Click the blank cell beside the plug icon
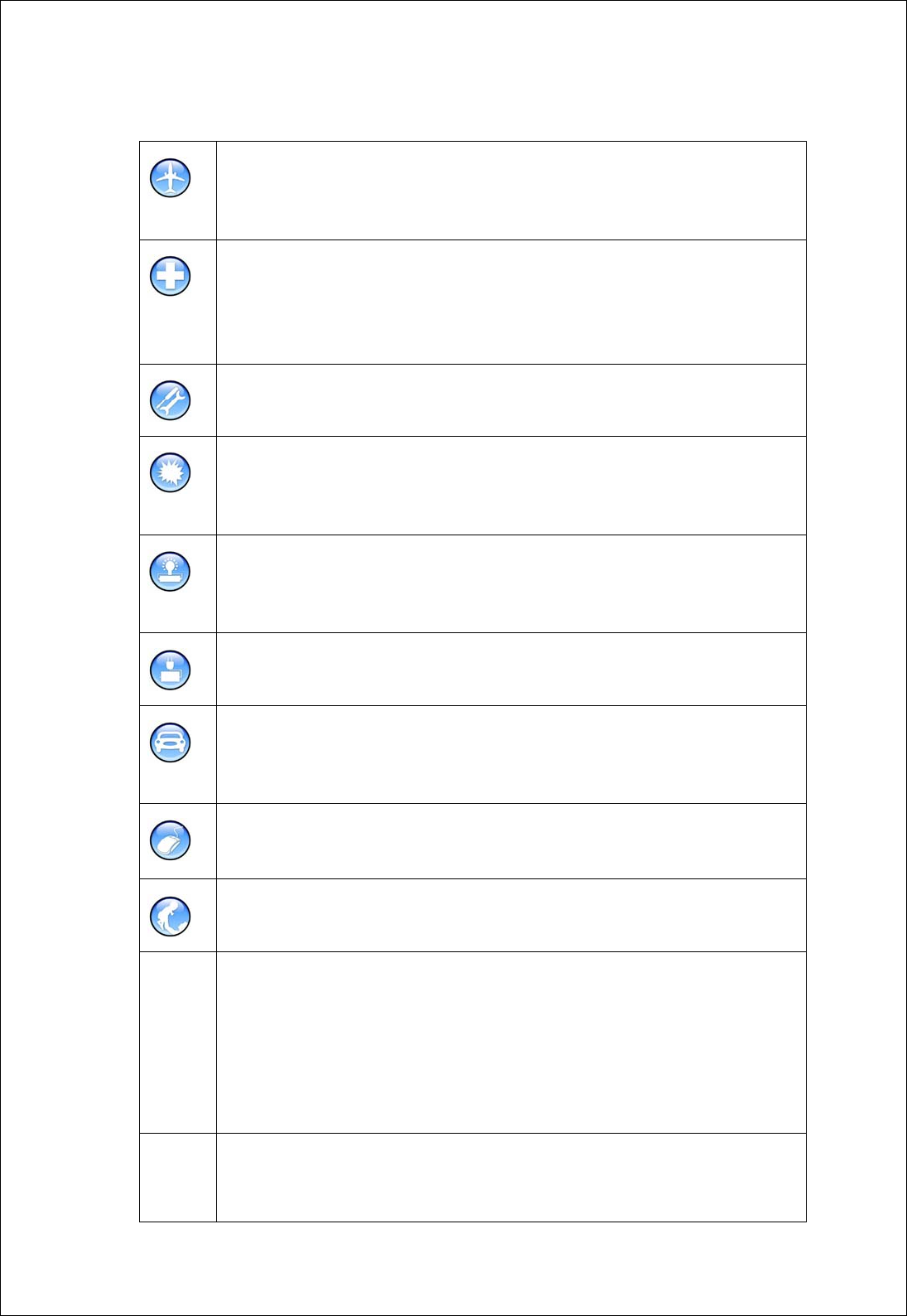Viewport: 907px width, 1316px height. 511,670
